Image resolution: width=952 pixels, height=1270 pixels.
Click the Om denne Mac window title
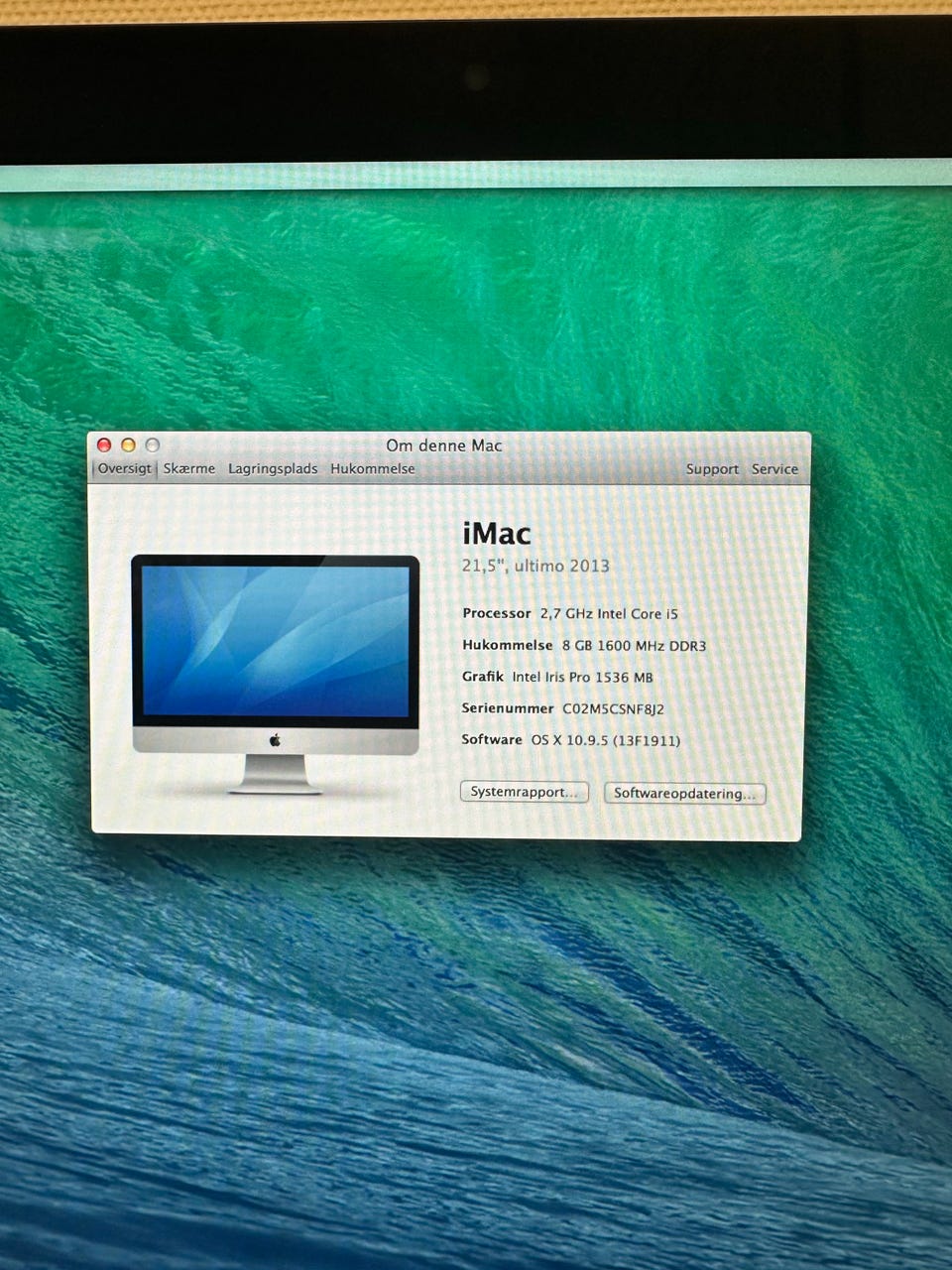point(444,445)
